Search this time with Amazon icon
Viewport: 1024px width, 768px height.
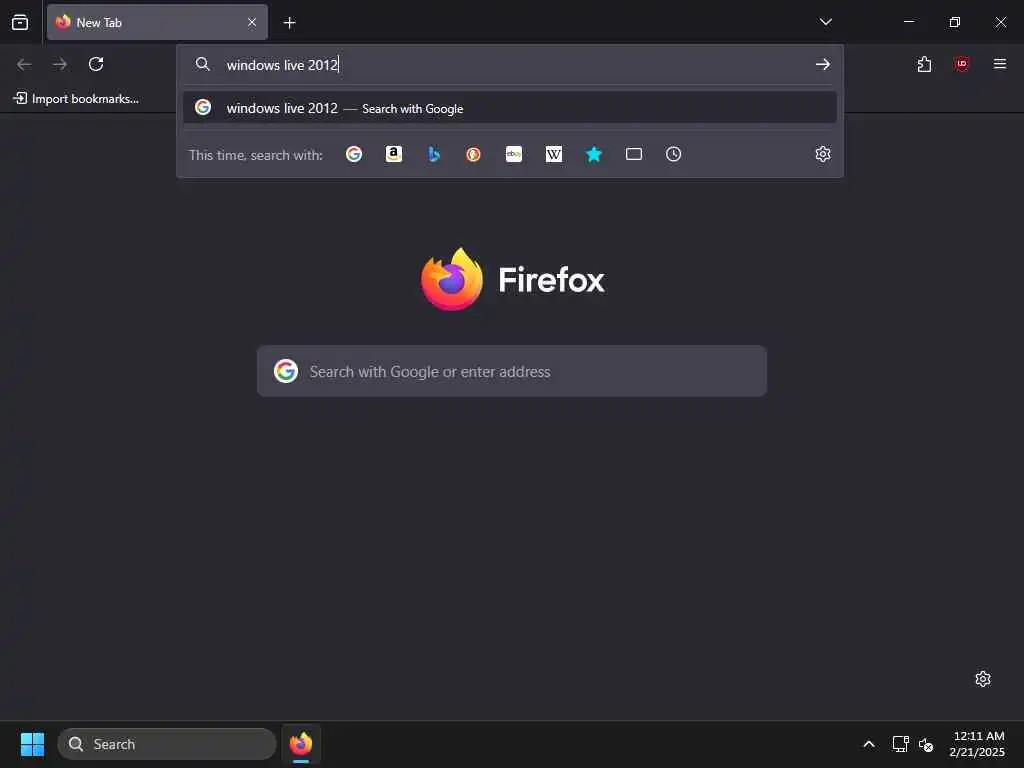[394, 154]
